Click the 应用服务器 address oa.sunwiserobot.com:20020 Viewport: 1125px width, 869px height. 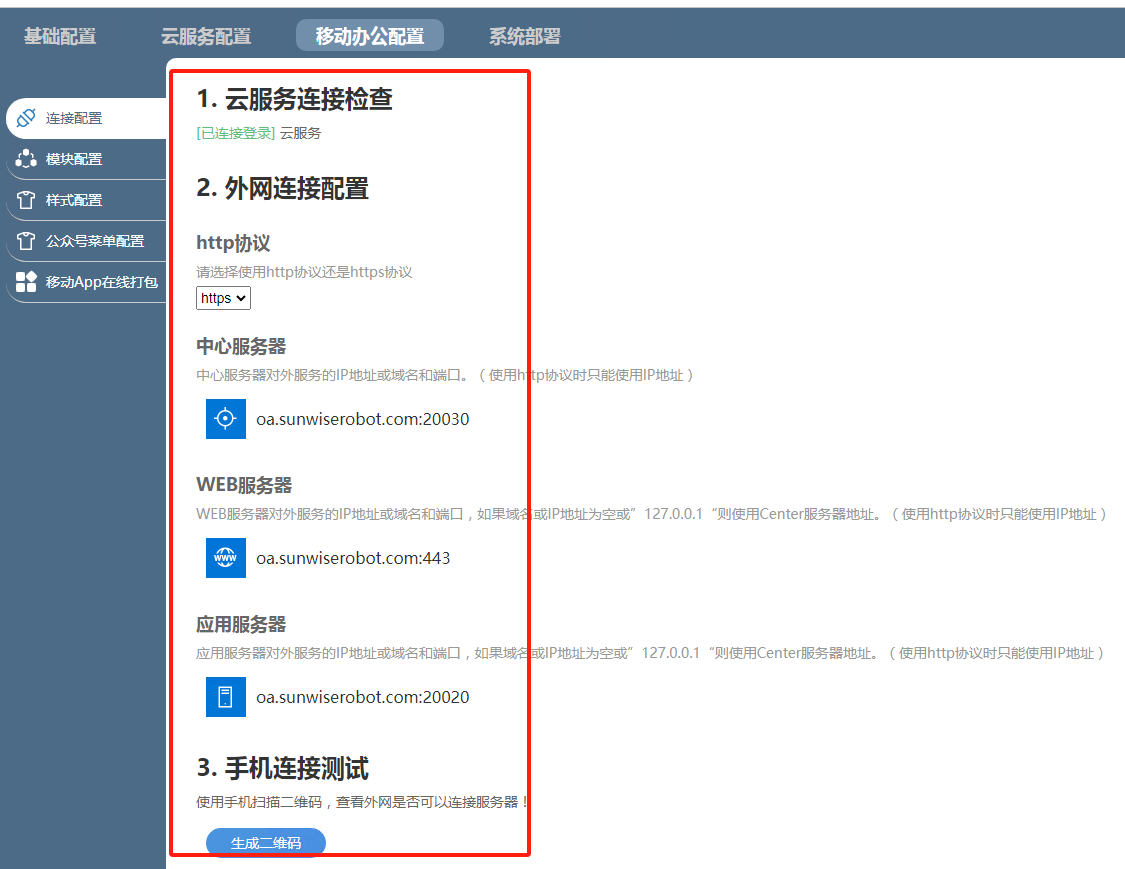point(362,697)
